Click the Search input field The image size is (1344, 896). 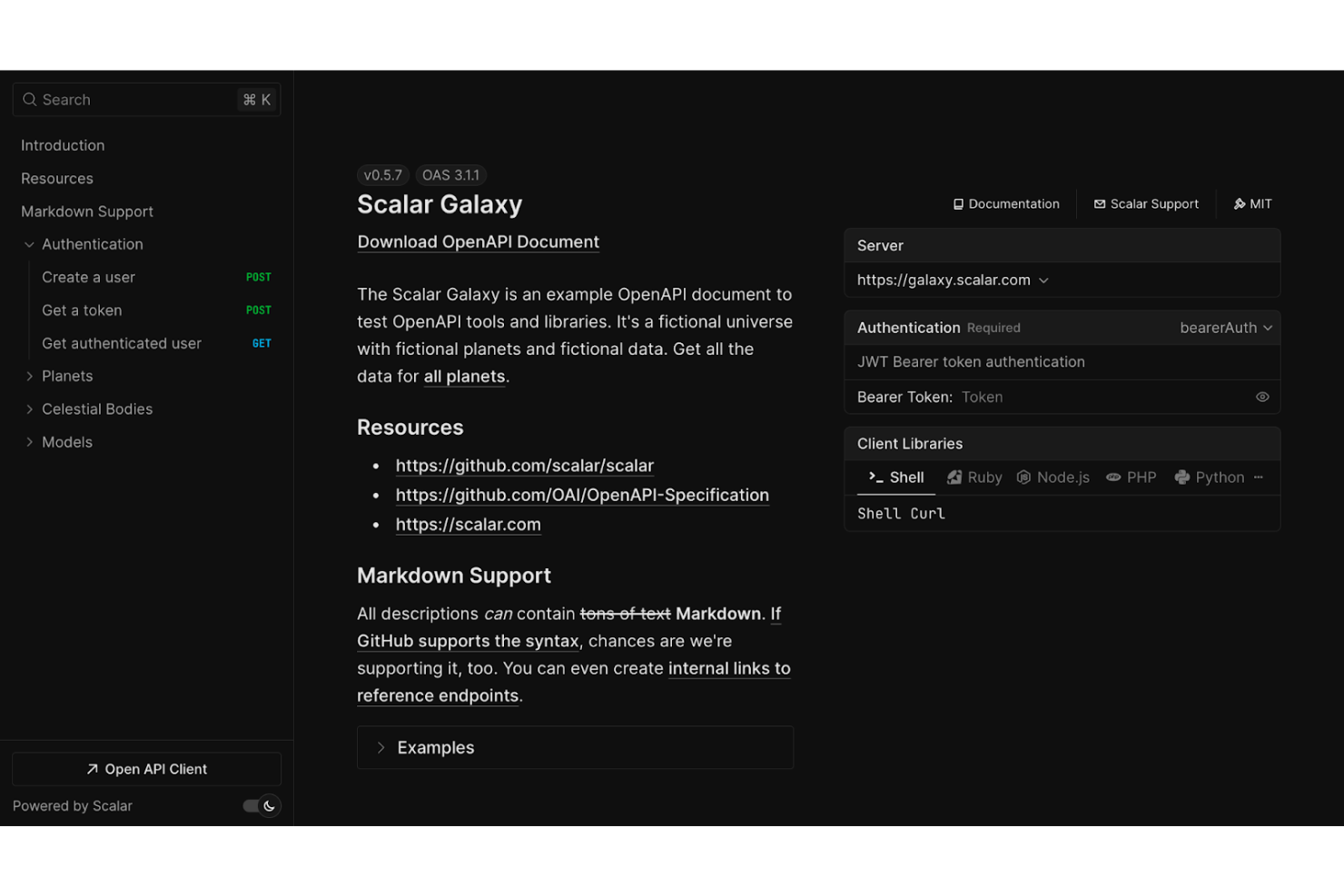pyautogui.click(x=127, y=99)
